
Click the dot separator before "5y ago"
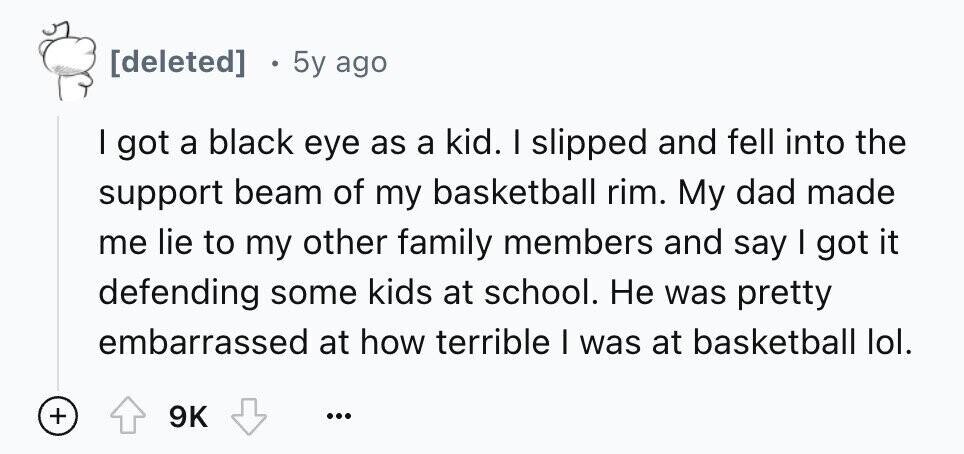click(x=277, y=64)
